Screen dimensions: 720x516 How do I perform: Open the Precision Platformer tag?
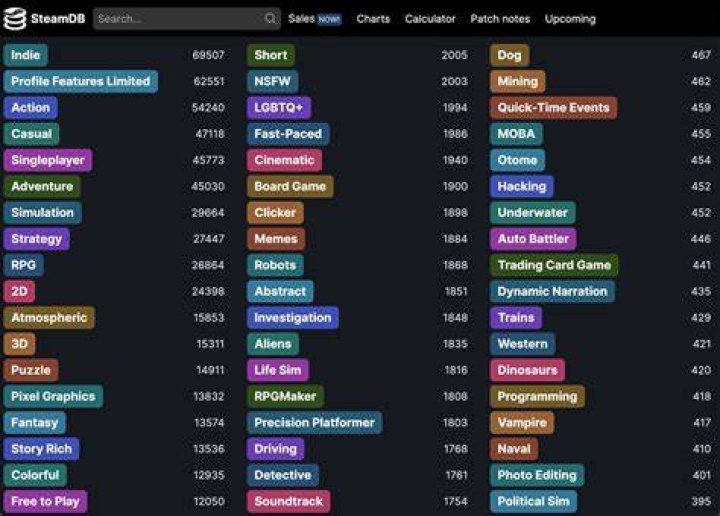point(315,422)
